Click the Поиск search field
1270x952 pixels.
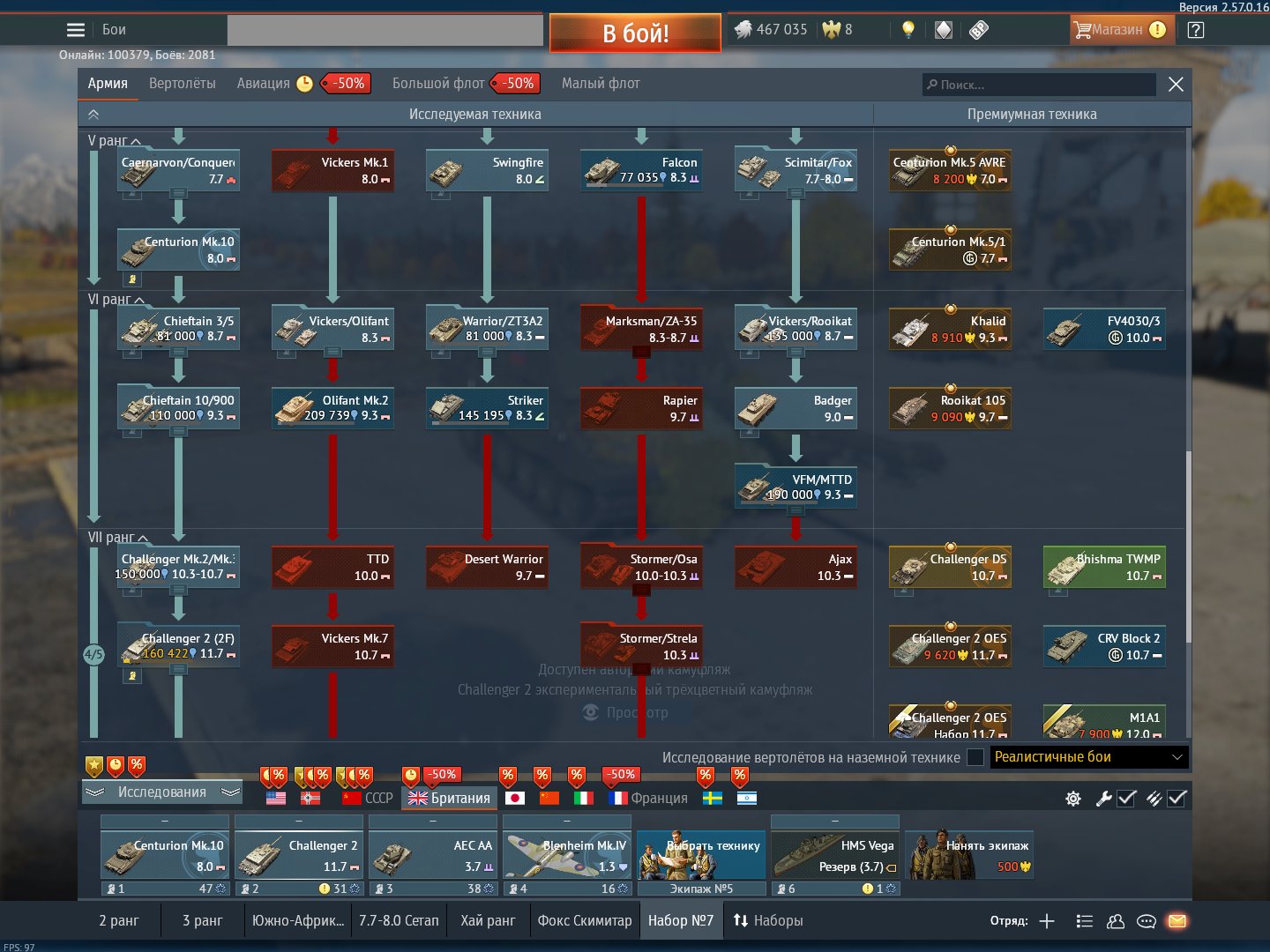coord(1039,85)
